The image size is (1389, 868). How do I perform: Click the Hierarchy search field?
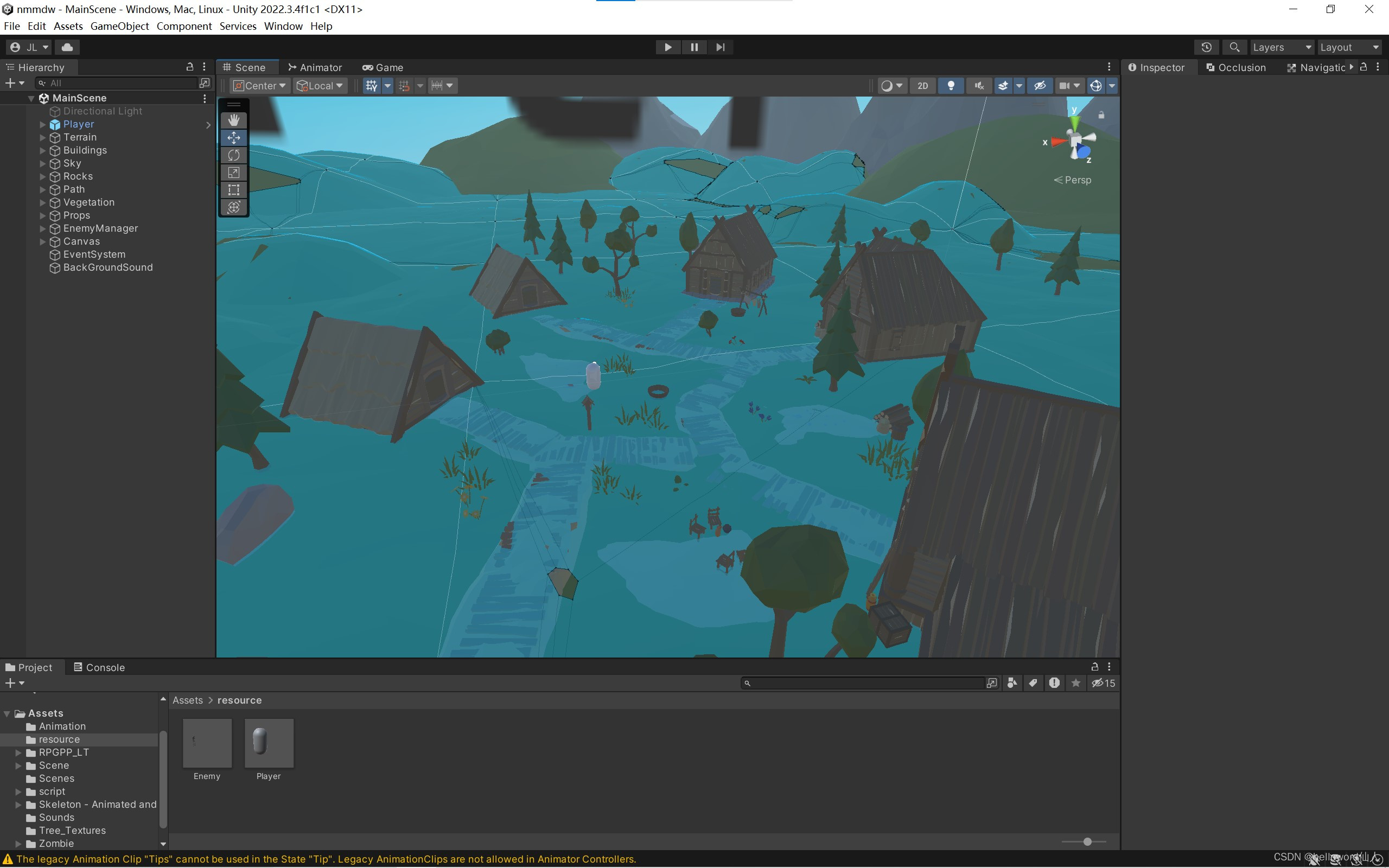tap(117, 82)
